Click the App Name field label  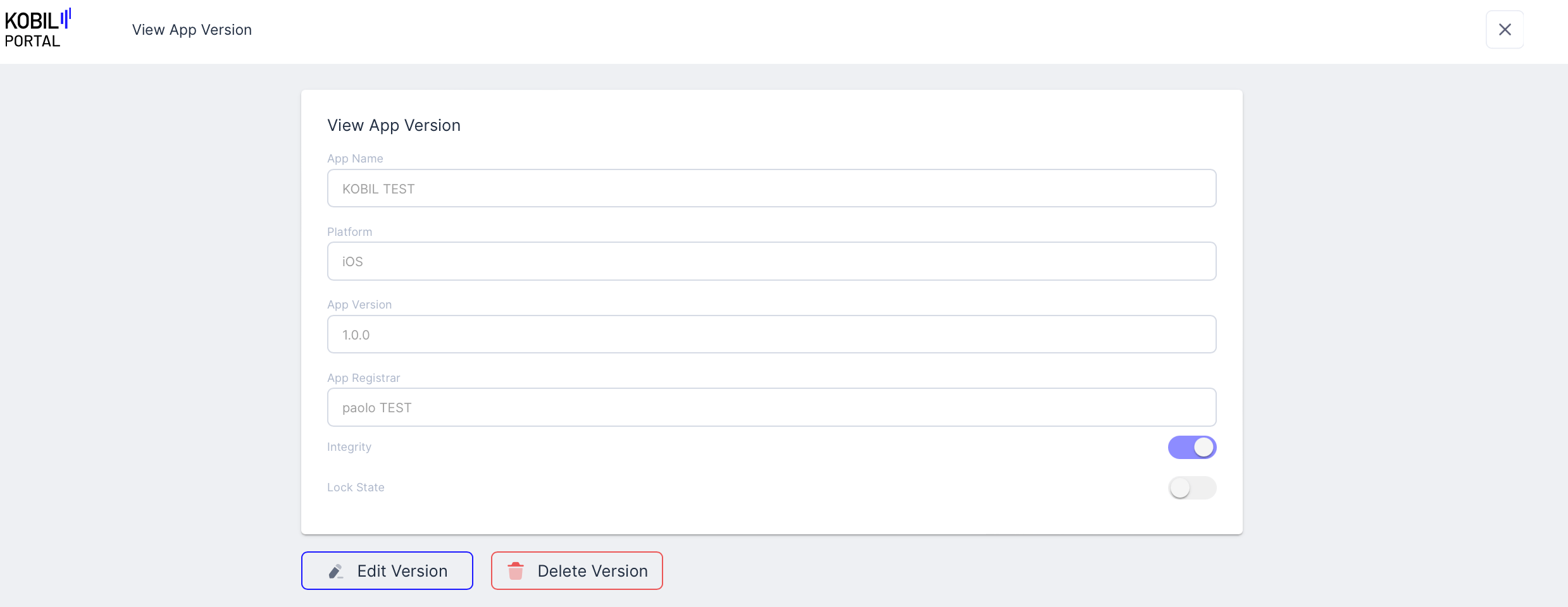coord(355,159)
